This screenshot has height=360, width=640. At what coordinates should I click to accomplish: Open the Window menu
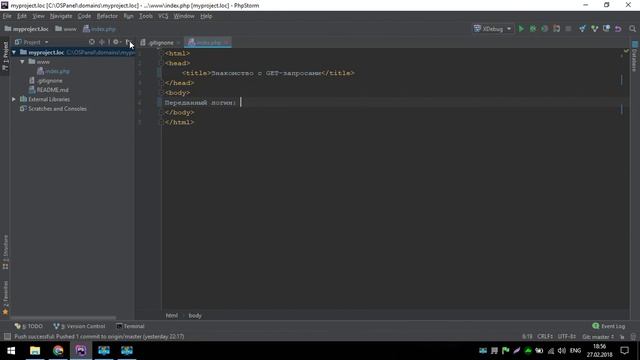pyautogui.click(x=184, y=16)
